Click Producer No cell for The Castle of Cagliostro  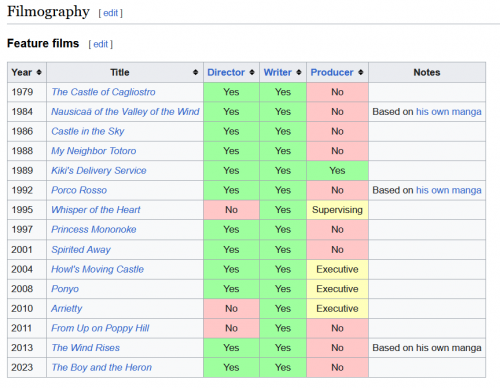point(337,92)
